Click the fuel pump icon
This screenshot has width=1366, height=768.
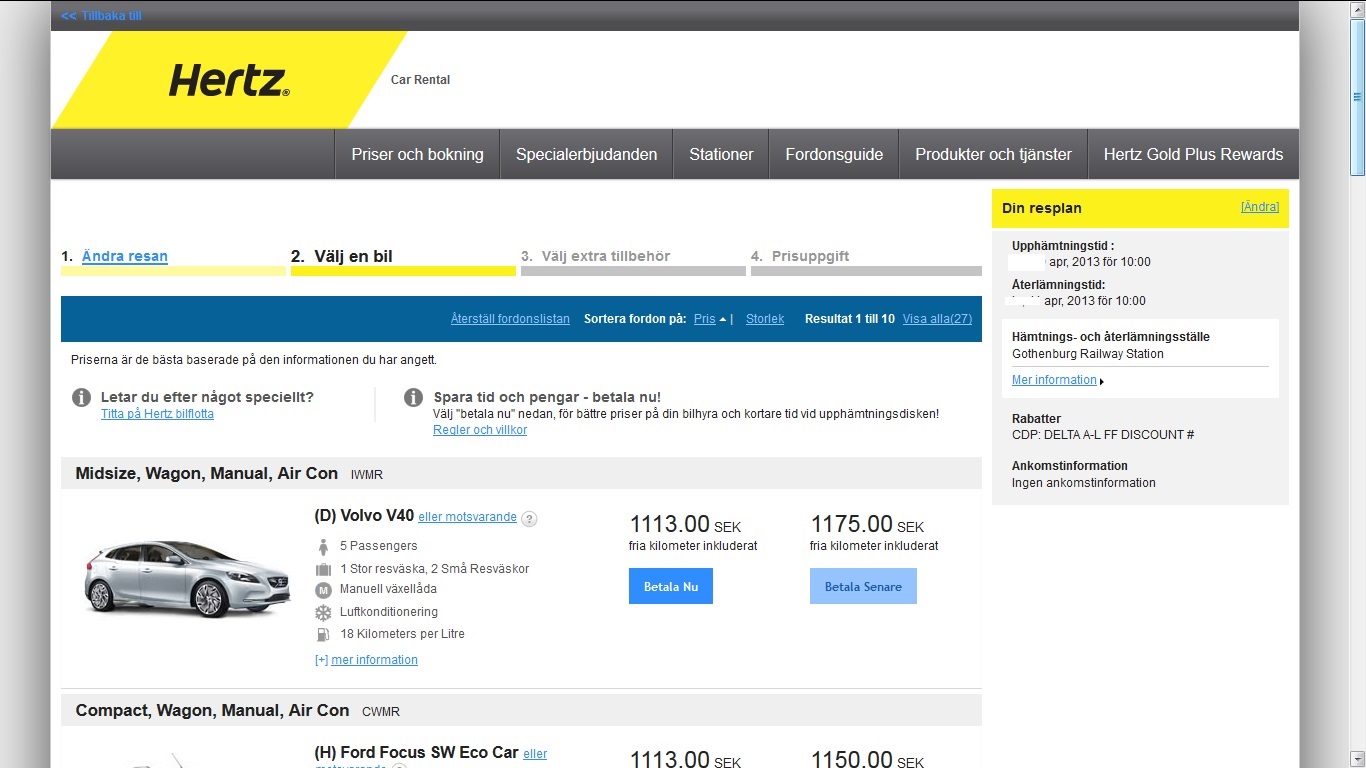(x=323, y=634)
